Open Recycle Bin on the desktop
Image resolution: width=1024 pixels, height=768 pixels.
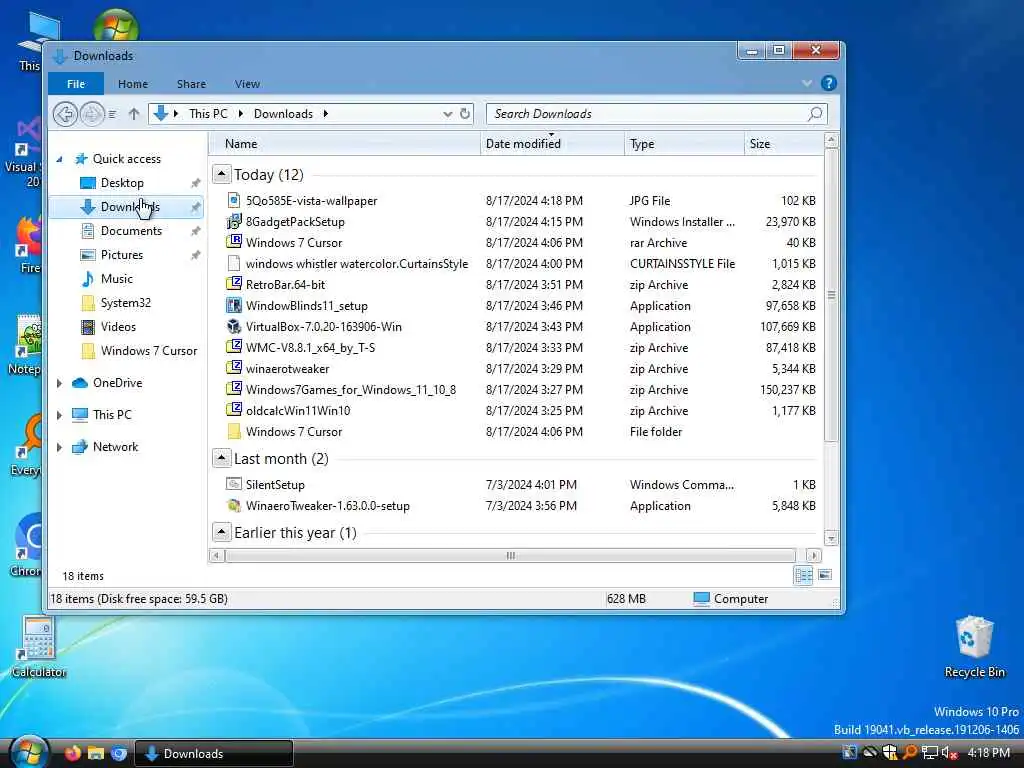(974, 647)
